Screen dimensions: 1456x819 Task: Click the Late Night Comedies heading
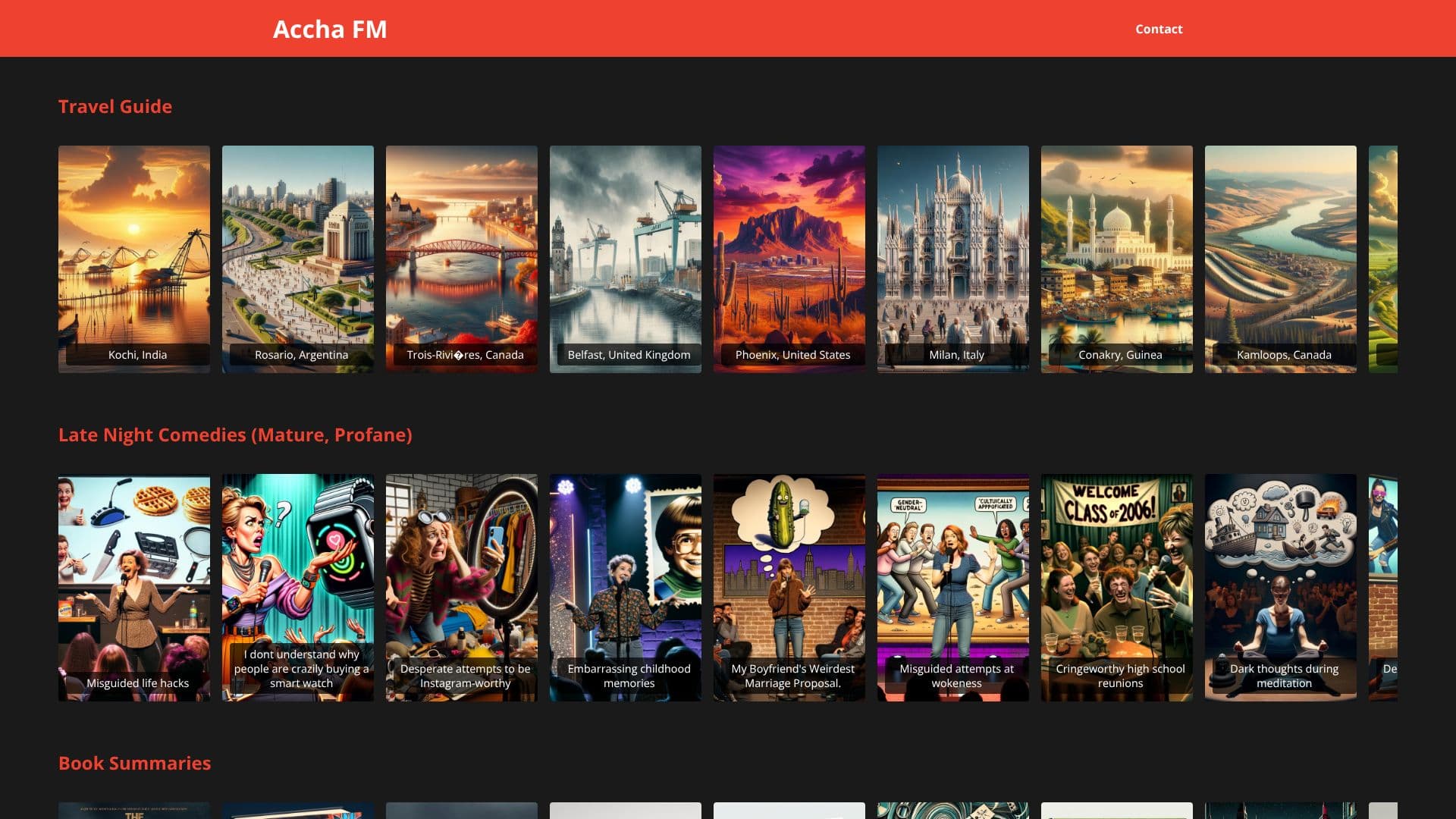[x=235, y=435]
